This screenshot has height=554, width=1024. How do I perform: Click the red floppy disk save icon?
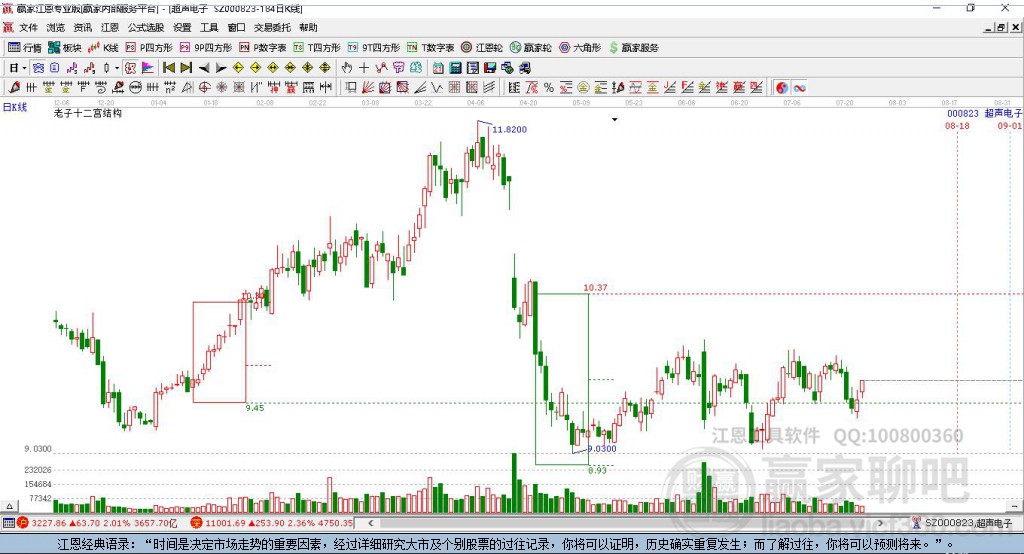(490, 68)
